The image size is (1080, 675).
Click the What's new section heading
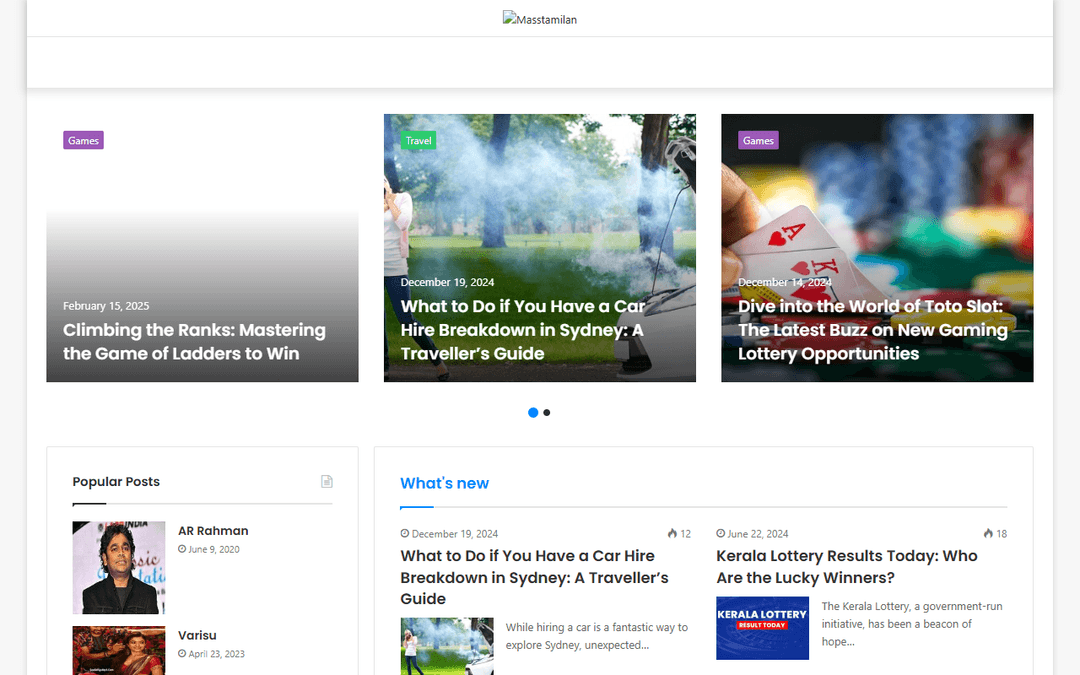pos(444,484)
